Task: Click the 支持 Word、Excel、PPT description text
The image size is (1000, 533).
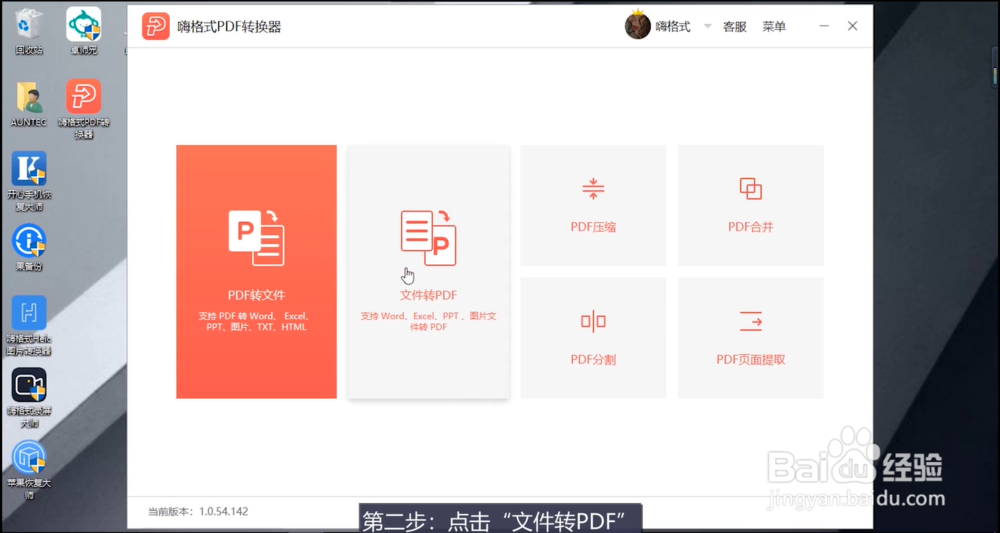Action: click(x=429, y=321)
